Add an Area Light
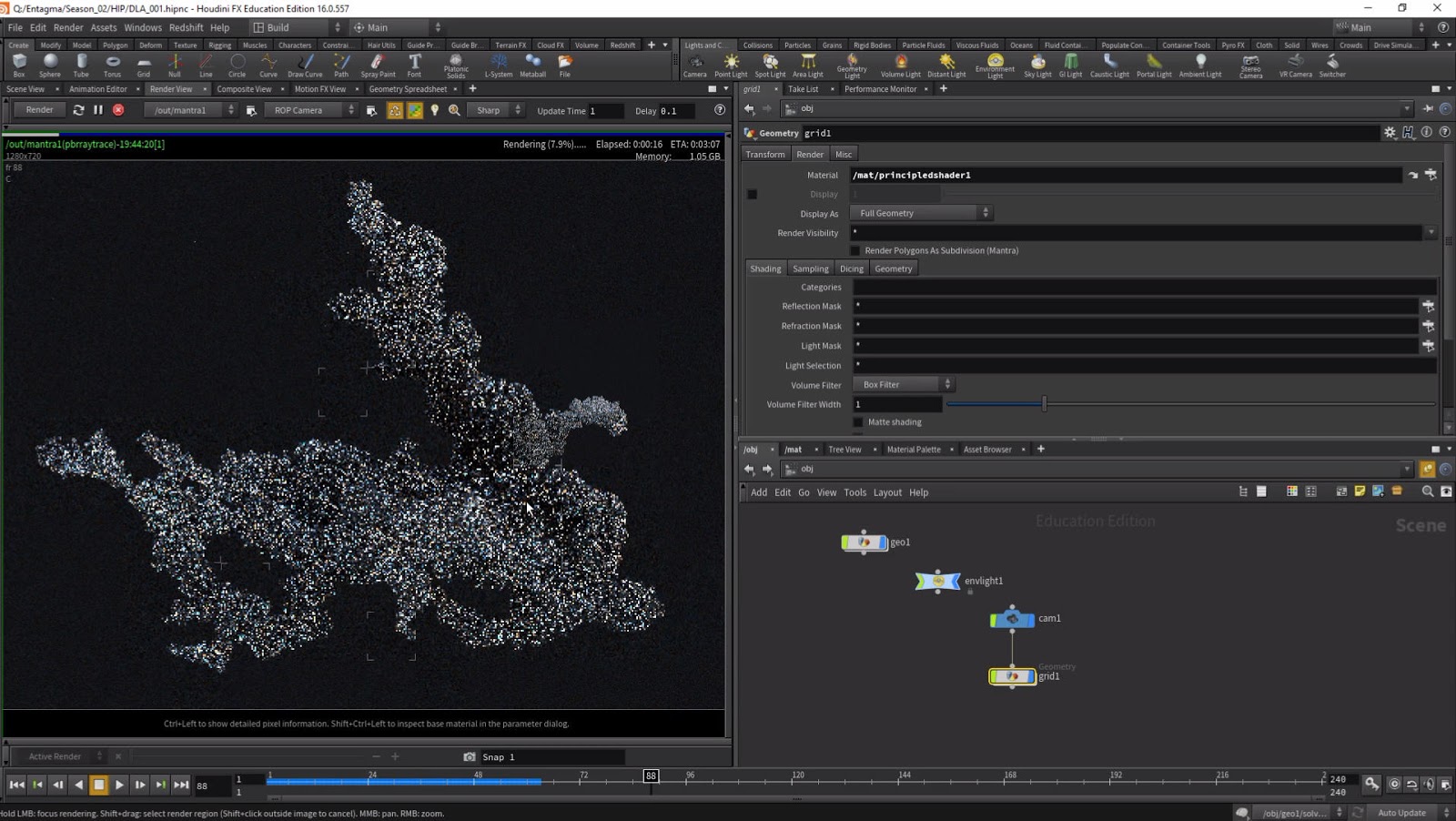 tap(807, 66)
